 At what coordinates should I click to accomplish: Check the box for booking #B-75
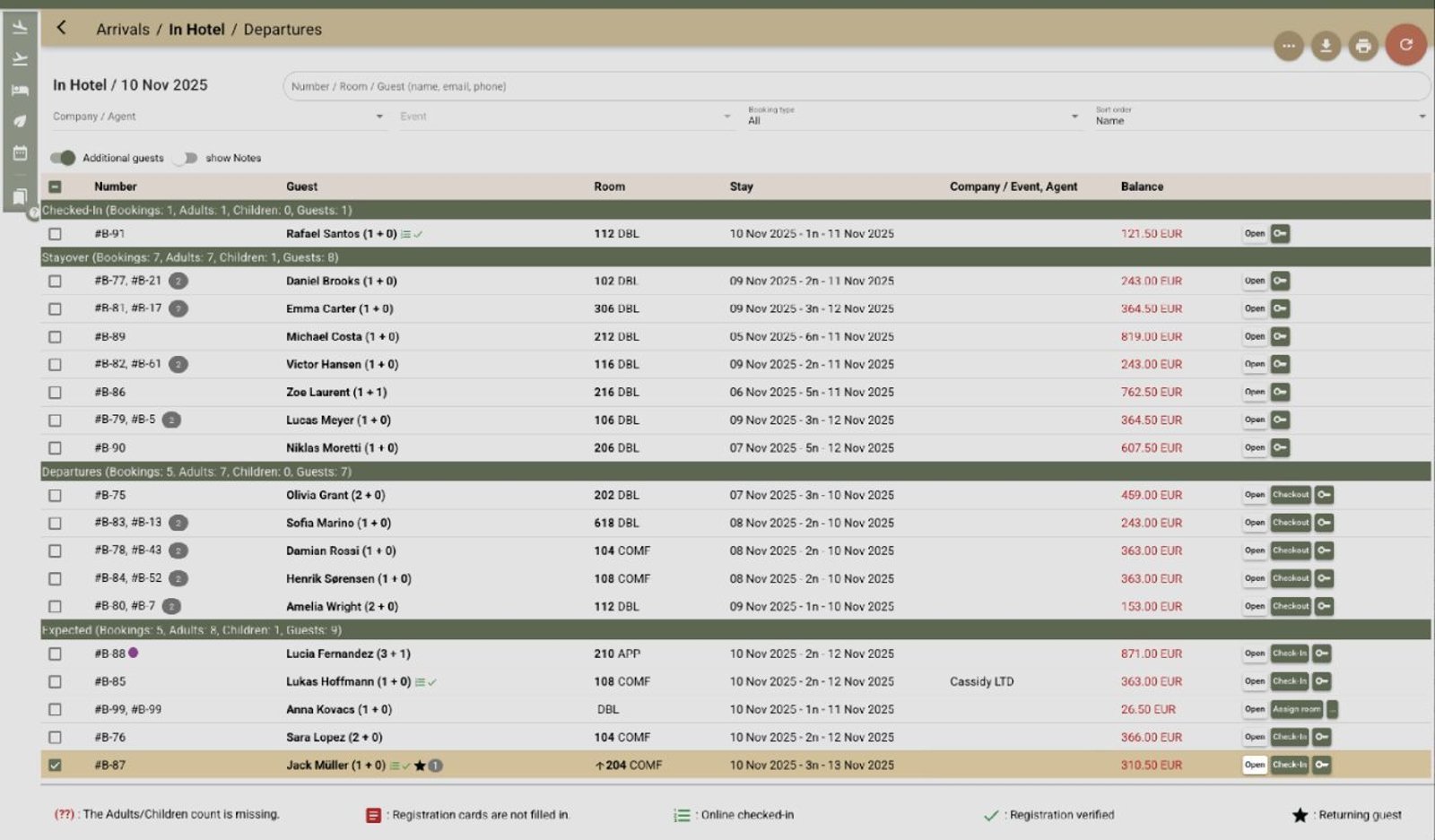[55, 495]
